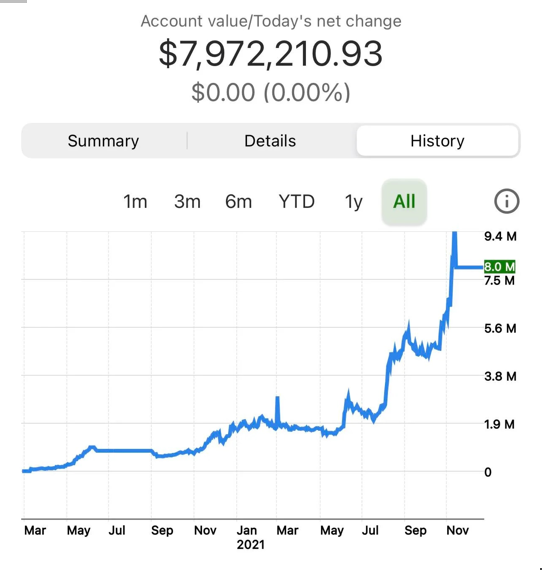This screenshot has height=570, width=544.
Task: Switch to the Summary tab
Action: [x=104, y=141]
